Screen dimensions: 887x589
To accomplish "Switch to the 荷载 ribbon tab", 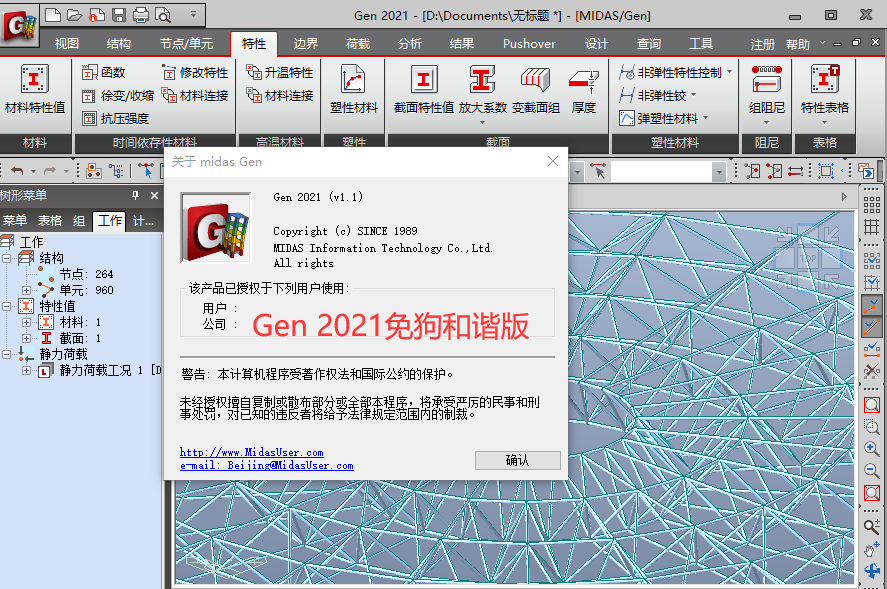I will pyautogui.click(x=358, y=44).
